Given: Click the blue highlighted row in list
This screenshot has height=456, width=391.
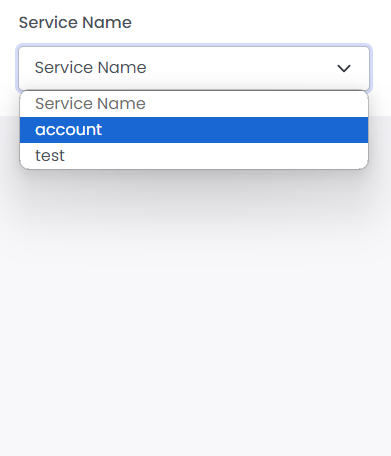Looking at the screenshot, I should tap(194, 130).
